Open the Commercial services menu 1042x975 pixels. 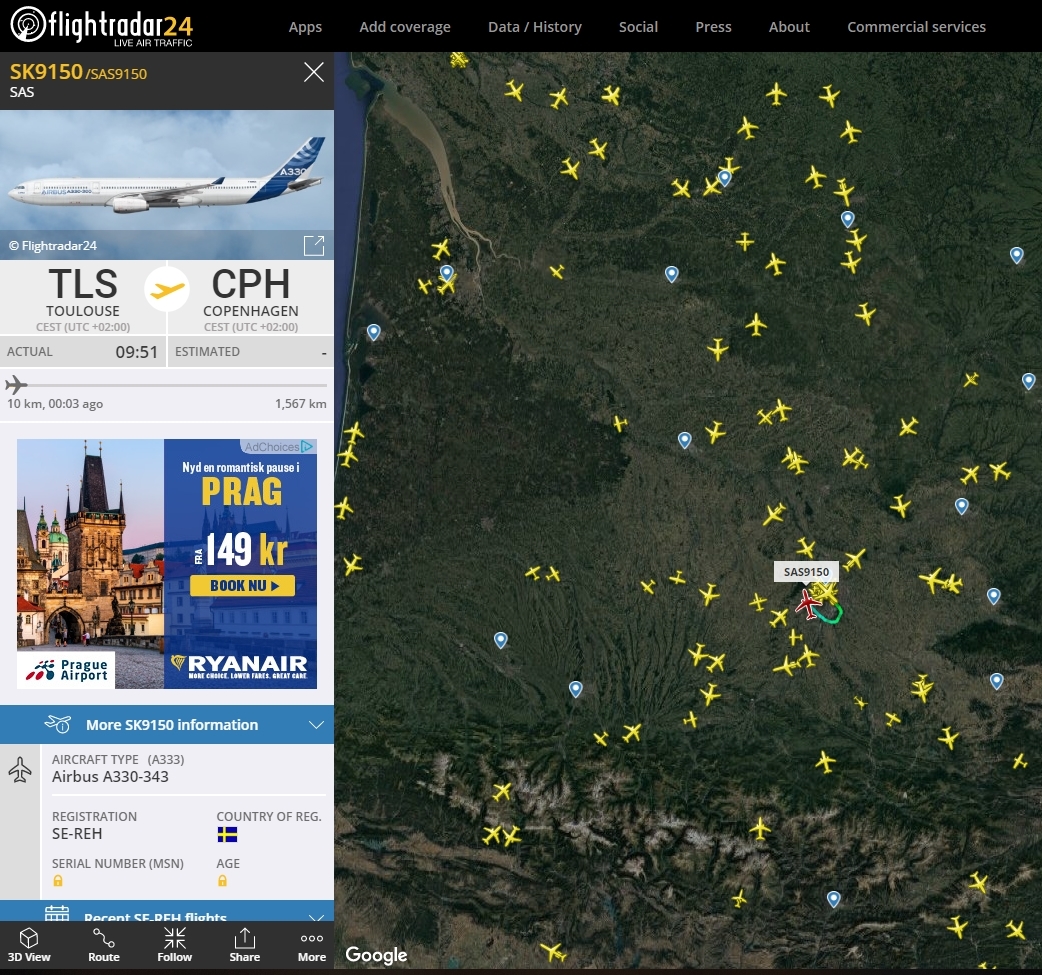click(x=916, y=27)
